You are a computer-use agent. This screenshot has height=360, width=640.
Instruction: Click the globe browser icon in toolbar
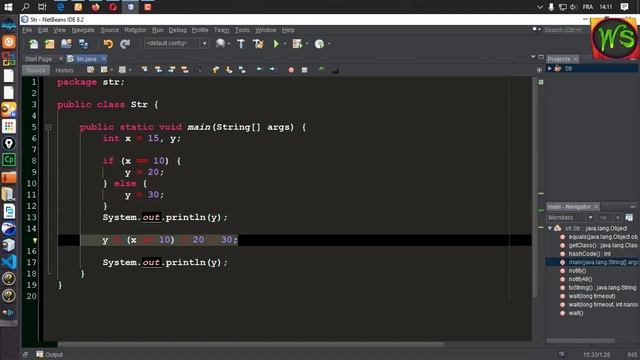click(x=220, y=43)
